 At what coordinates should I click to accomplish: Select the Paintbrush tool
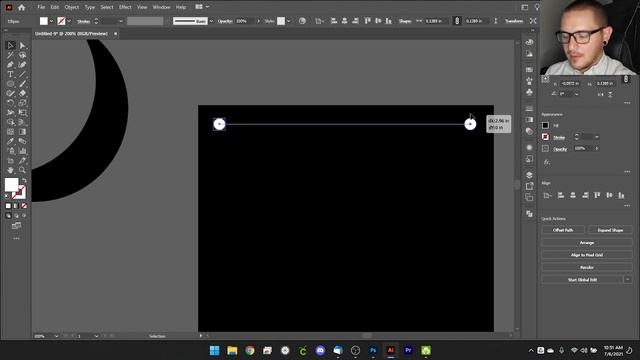(x=22, y=84)
